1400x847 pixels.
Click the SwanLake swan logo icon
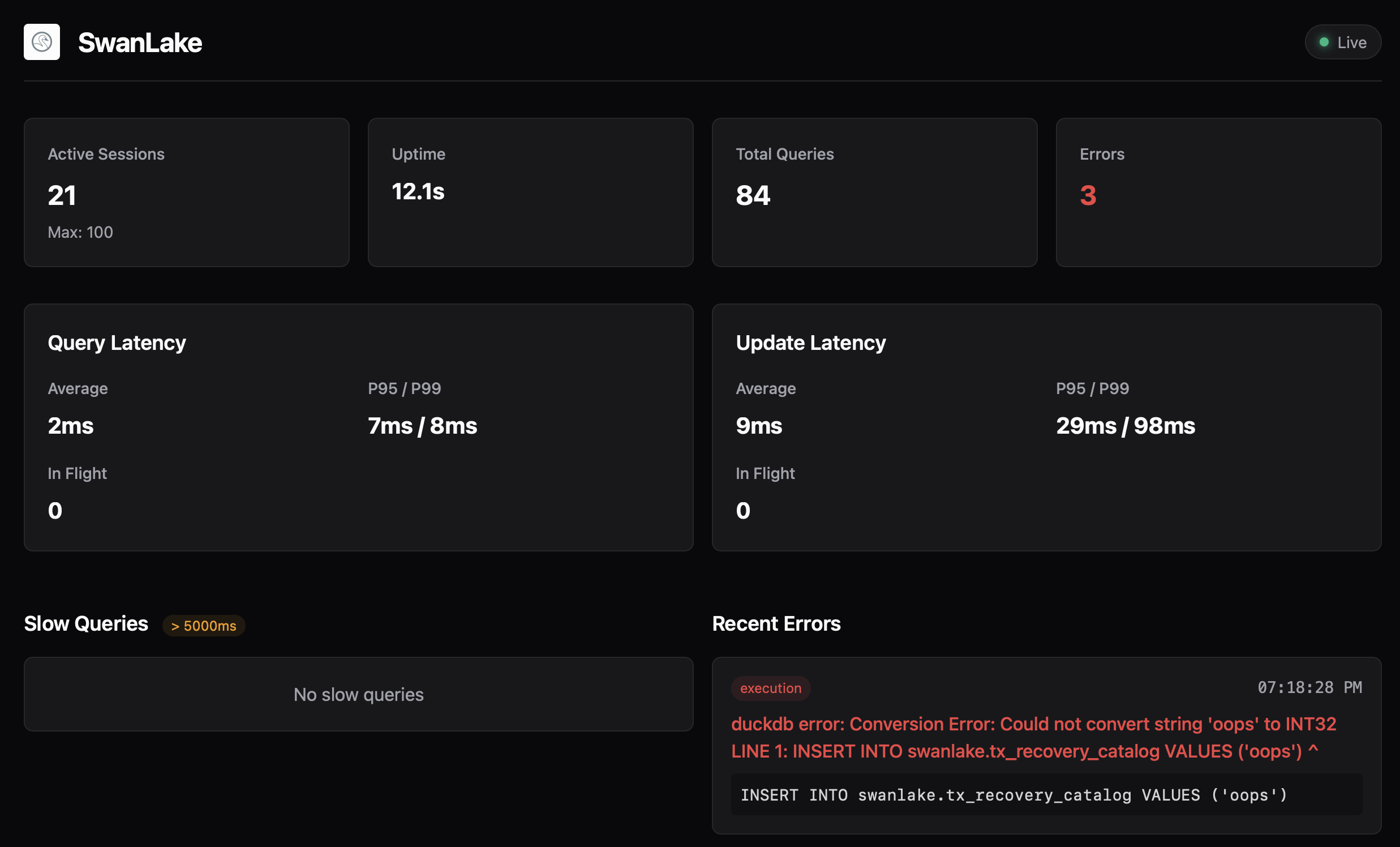click(41, 41)
